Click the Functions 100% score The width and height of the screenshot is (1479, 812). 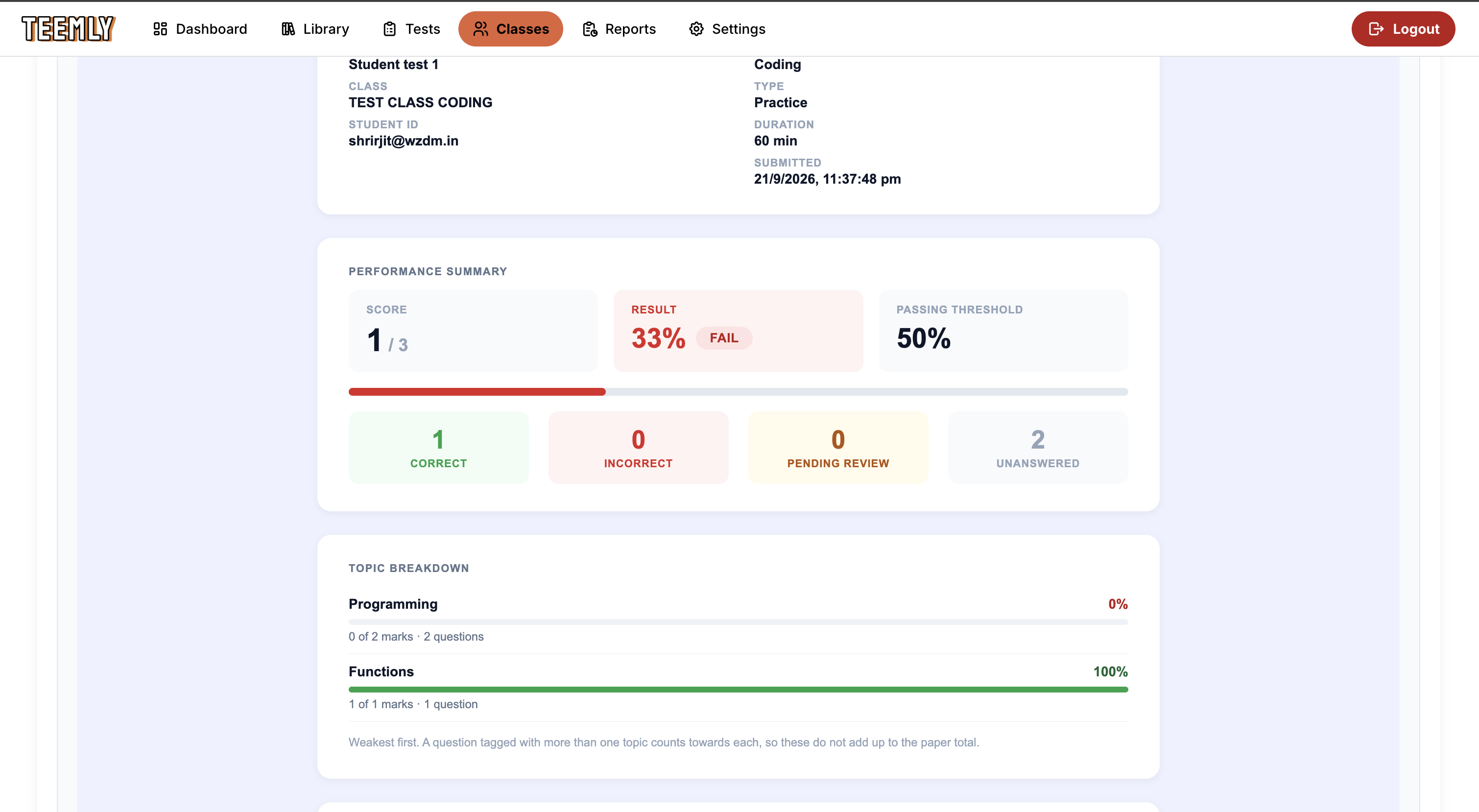tap(1110, 671)
